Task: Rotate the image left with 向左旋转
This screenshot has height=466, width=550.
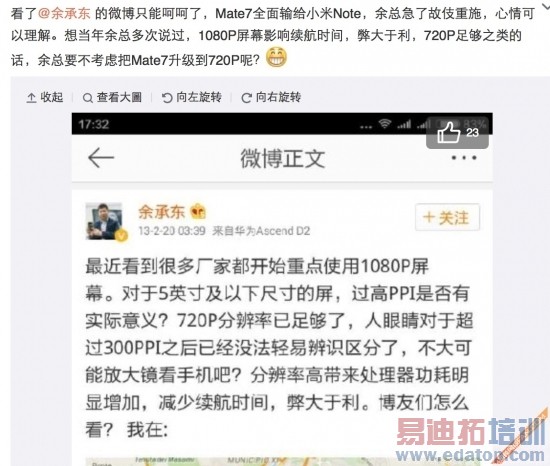Action: [192, 97]
